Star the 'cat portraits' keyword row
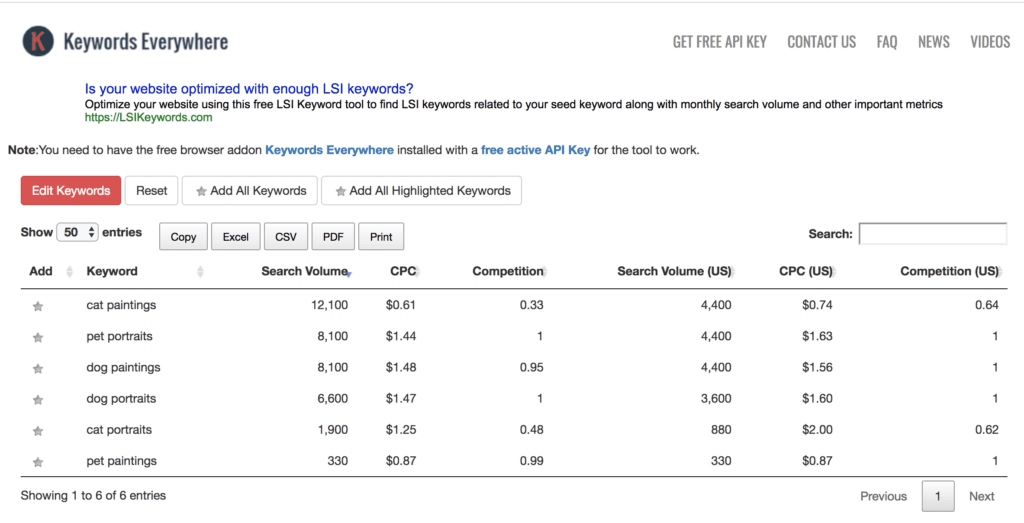Viewport: 1024px width, 523px height. click(x=38, y=431)
